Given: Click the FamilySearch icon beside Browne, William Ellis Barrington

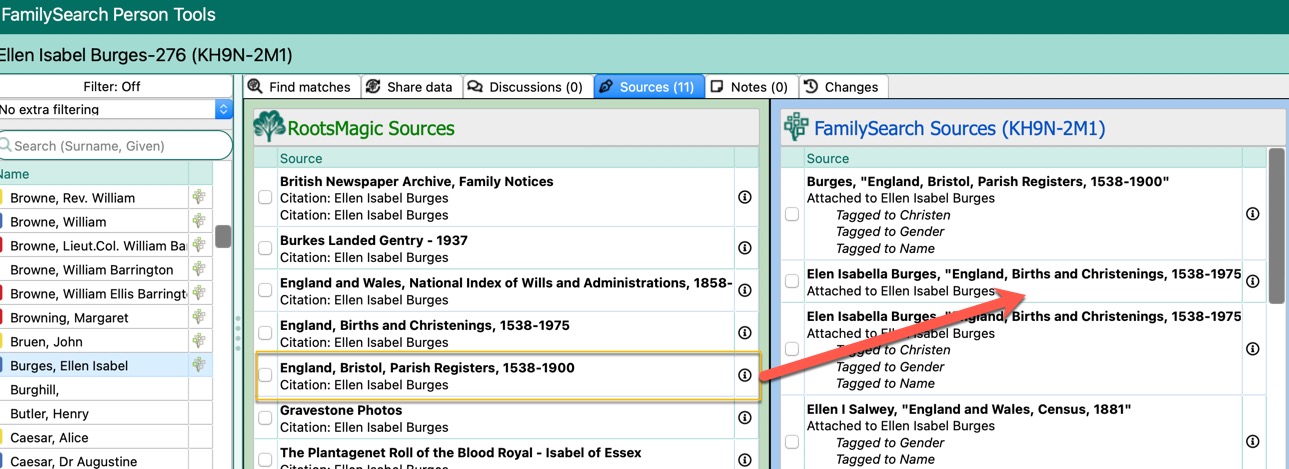Looking at the screenshot, I should coord(200,294).
